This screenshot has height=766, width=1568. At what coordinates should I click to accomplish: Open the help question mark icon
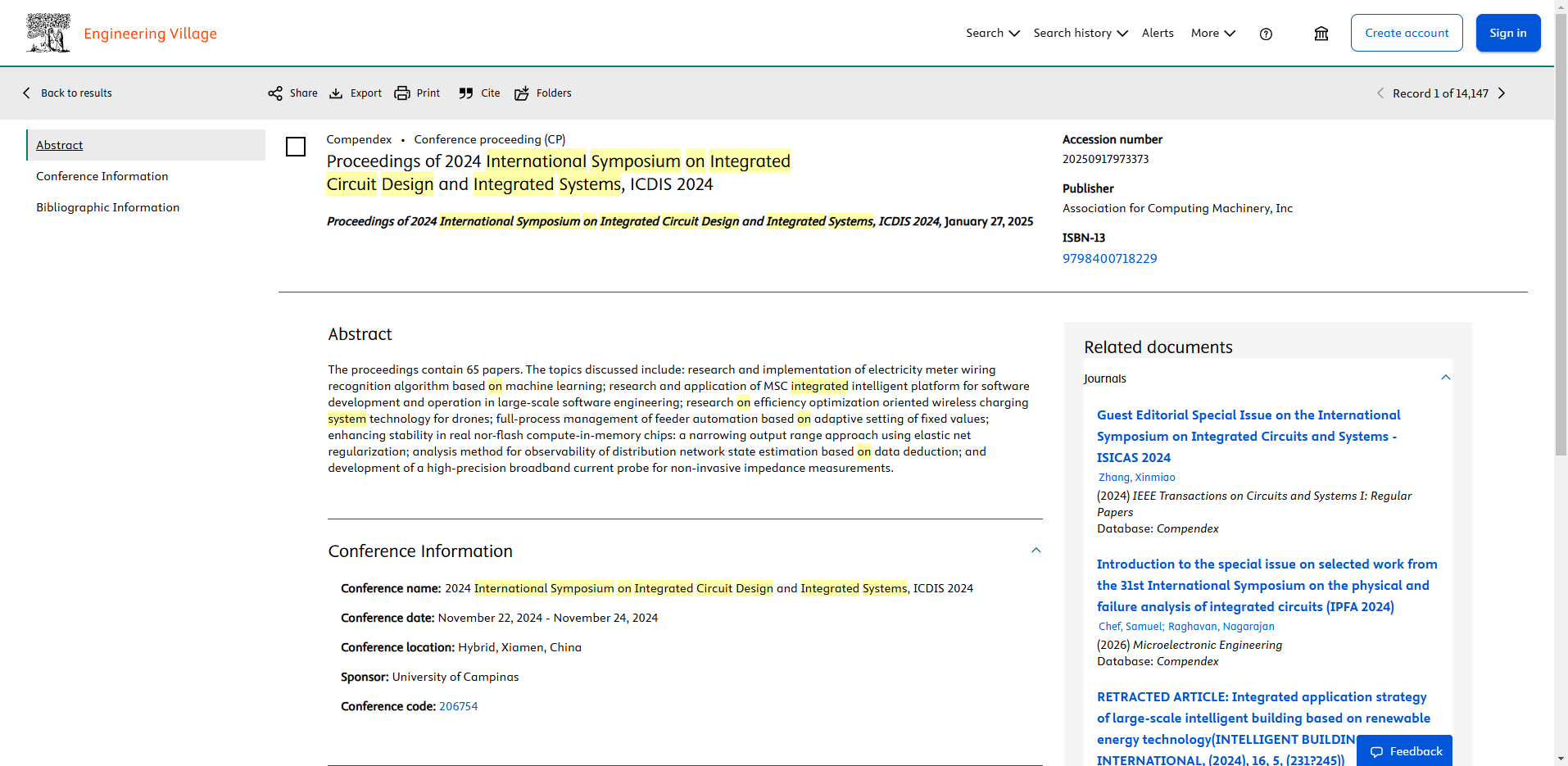coord(1266,34)
